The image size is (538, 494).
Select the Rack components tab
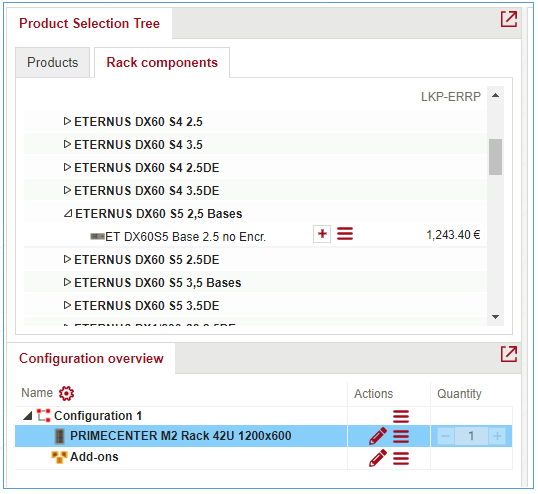[x=162, y=62]
